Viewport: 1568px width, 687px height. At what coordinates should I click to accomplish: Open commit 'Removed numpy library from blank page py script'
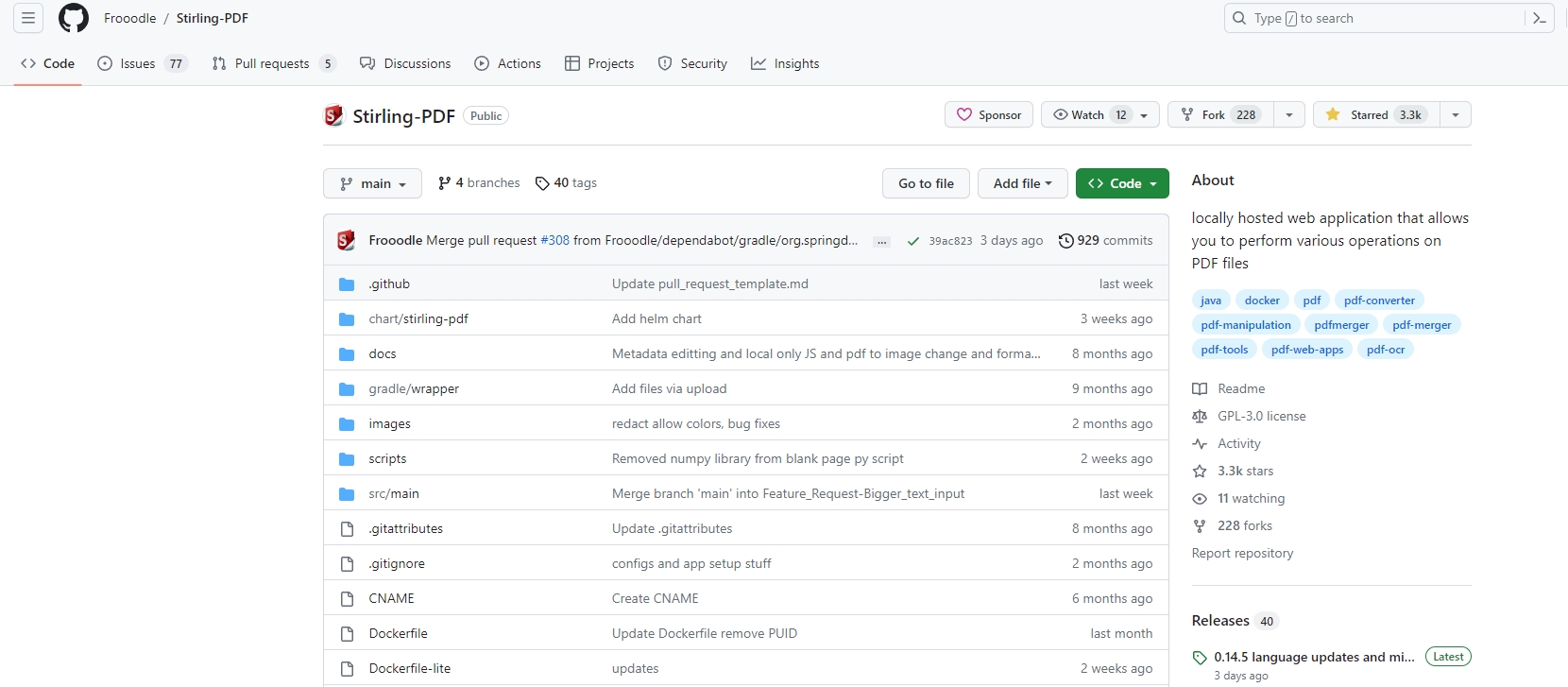758,459
